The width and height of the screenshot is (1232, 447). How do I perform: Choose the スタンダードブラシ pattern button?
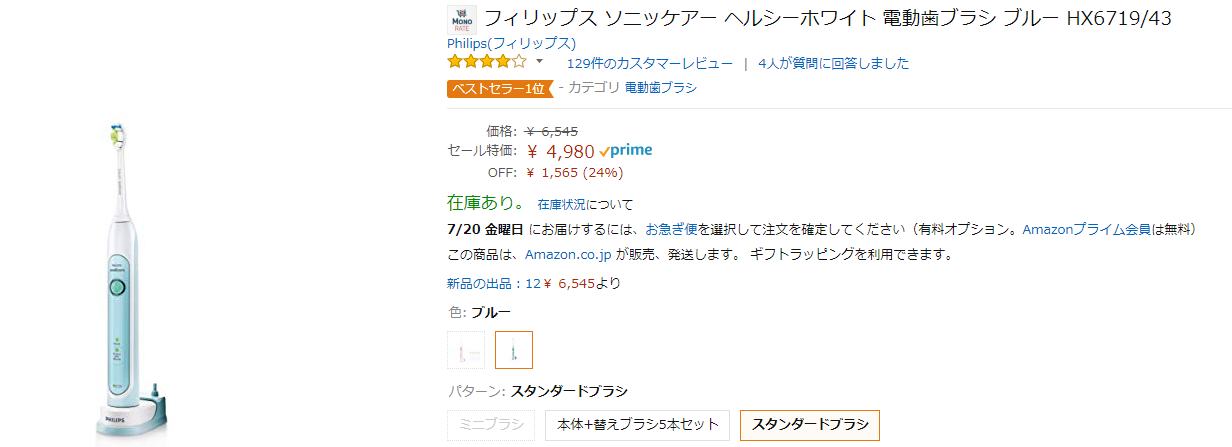tap(809, 425)
